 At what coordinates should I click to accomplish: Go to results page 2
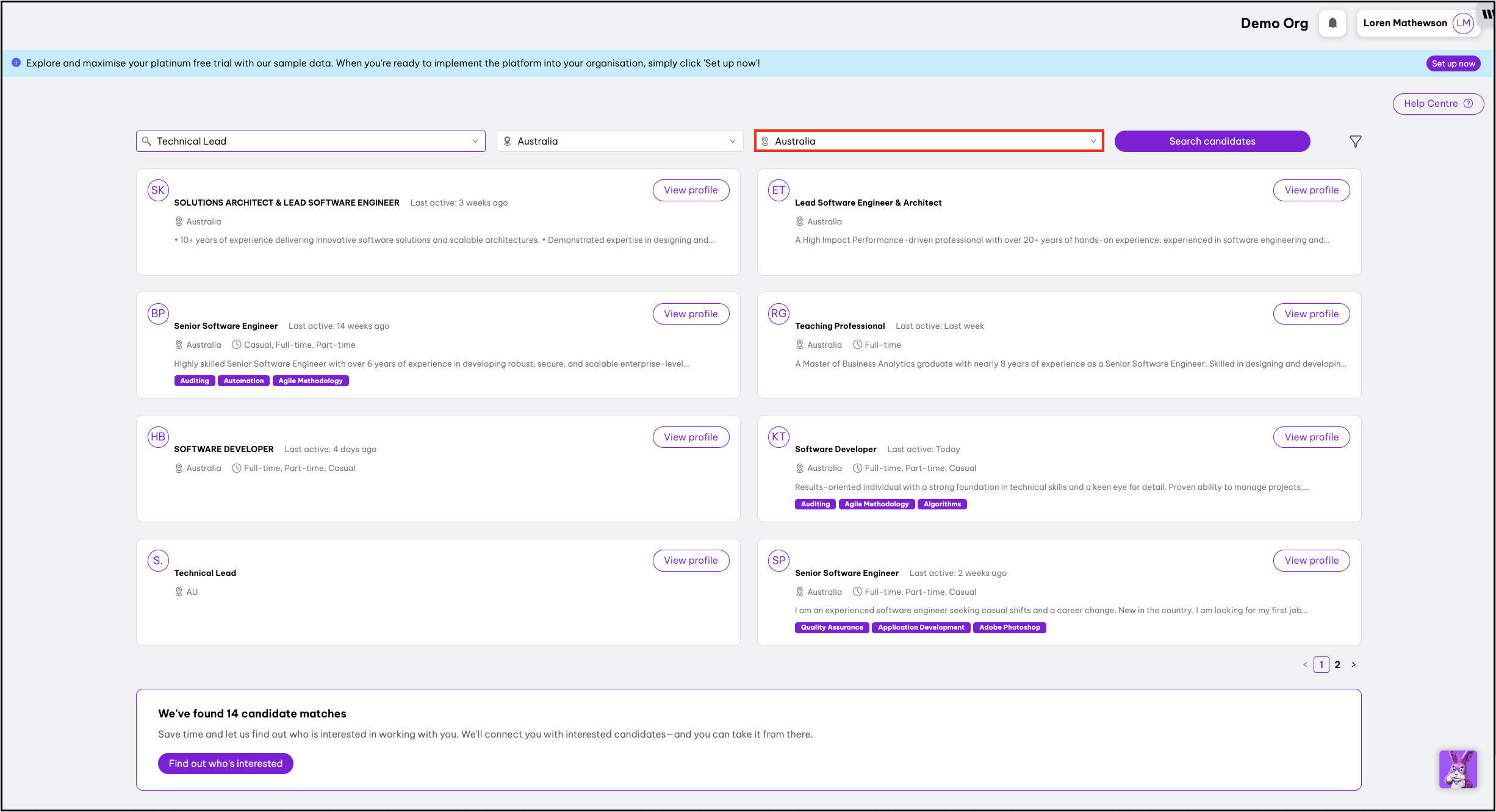(1337, 664)
